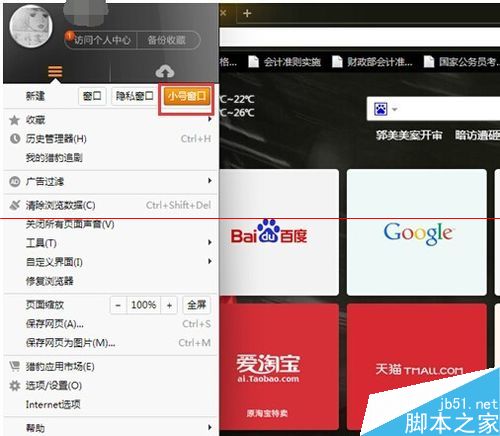Choose 保存网页为图片(M)... entry

[x=110, y=343]
